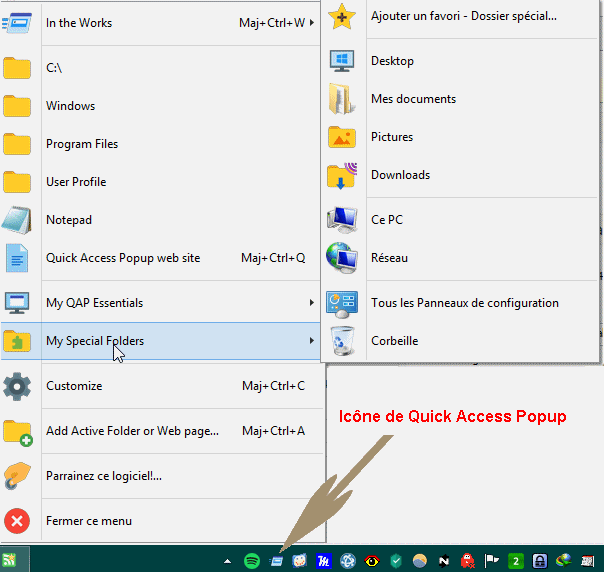Click the Quick Access Popup tray icon
604x572 pixels.
276,561
